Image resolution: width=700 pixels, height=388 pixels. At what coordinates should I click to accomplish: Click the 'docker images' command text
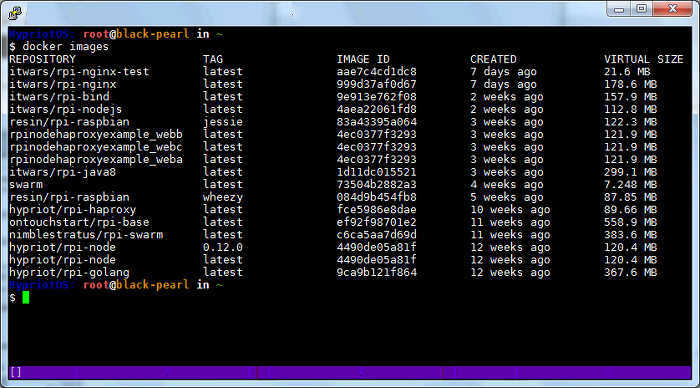tap(65, 46)
